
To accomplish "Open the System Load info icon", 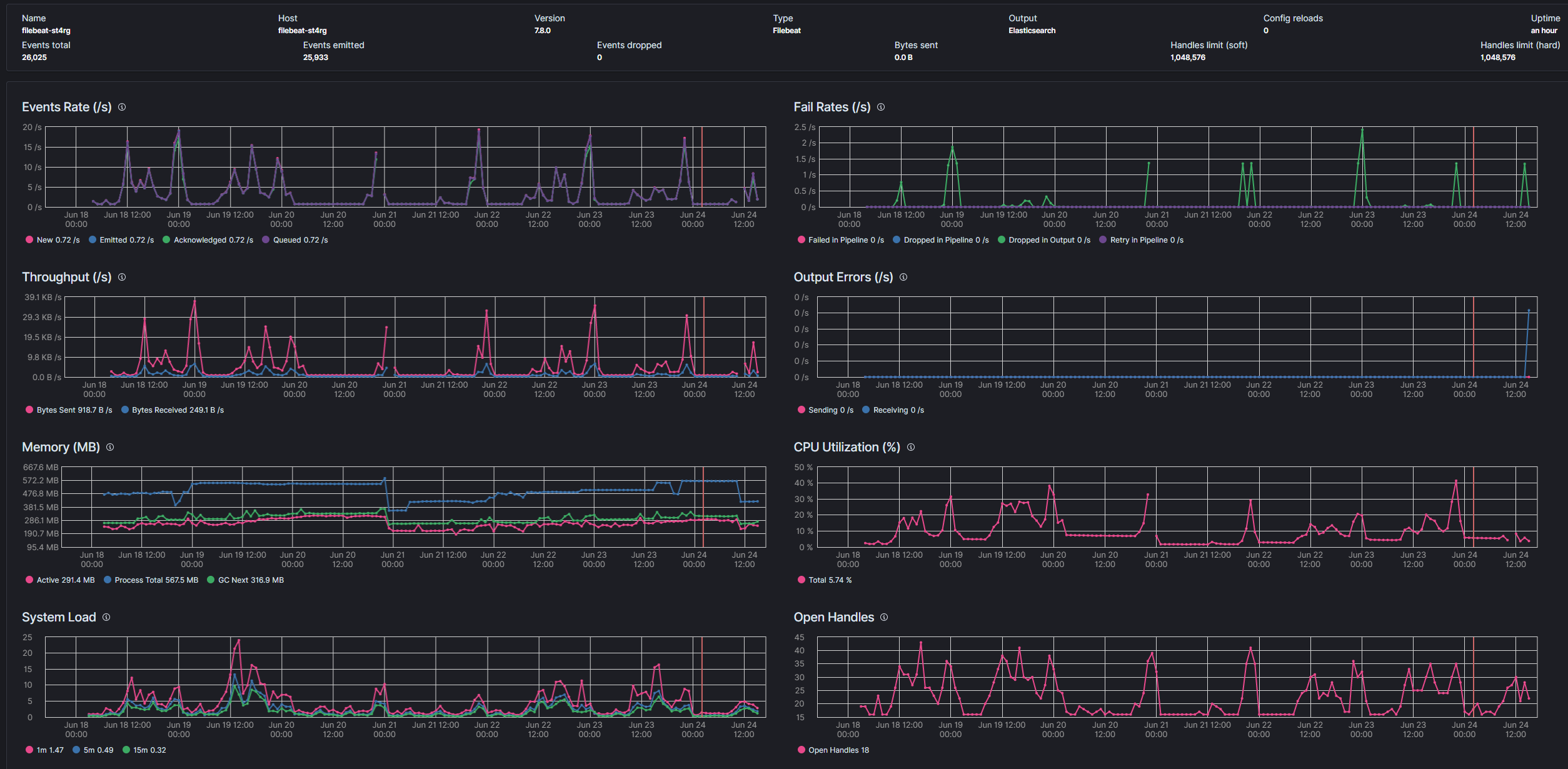I will point(106,617).
